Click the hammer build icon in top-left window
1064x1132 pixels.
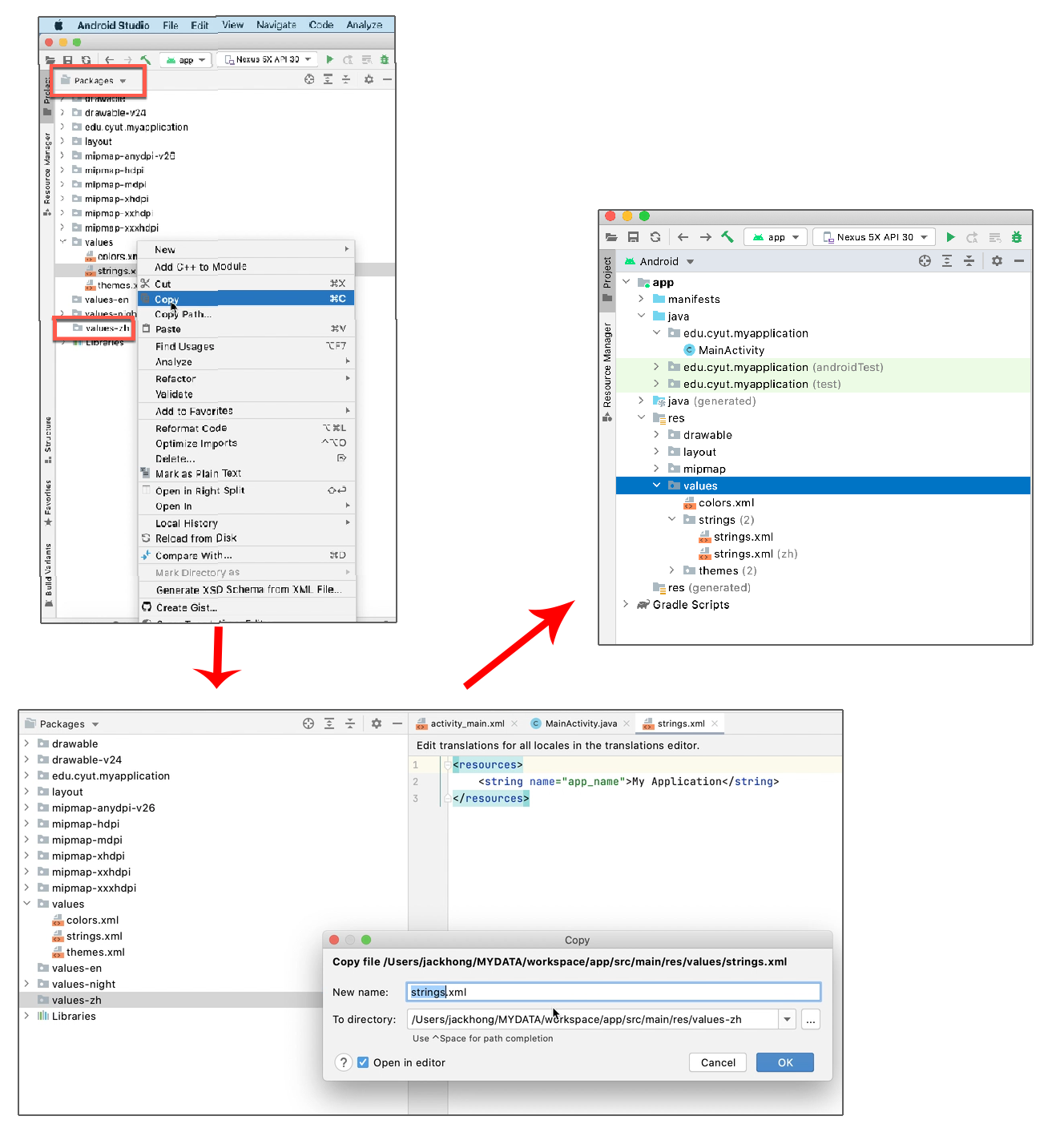pyautogui.click(x=145, y=59)
